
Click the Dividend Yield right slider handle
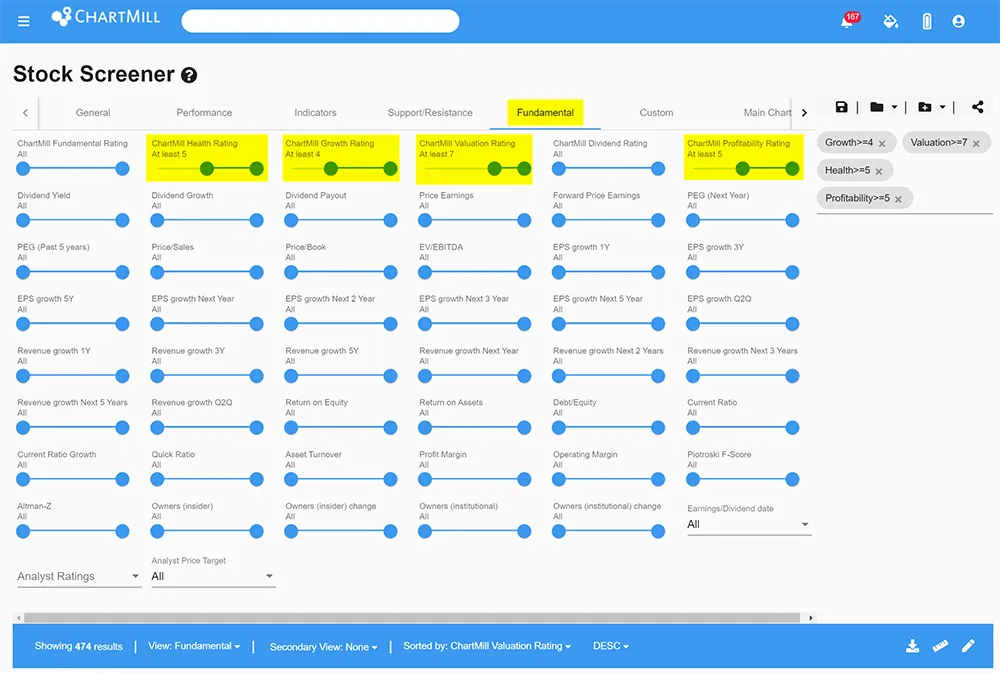(122, 220)
